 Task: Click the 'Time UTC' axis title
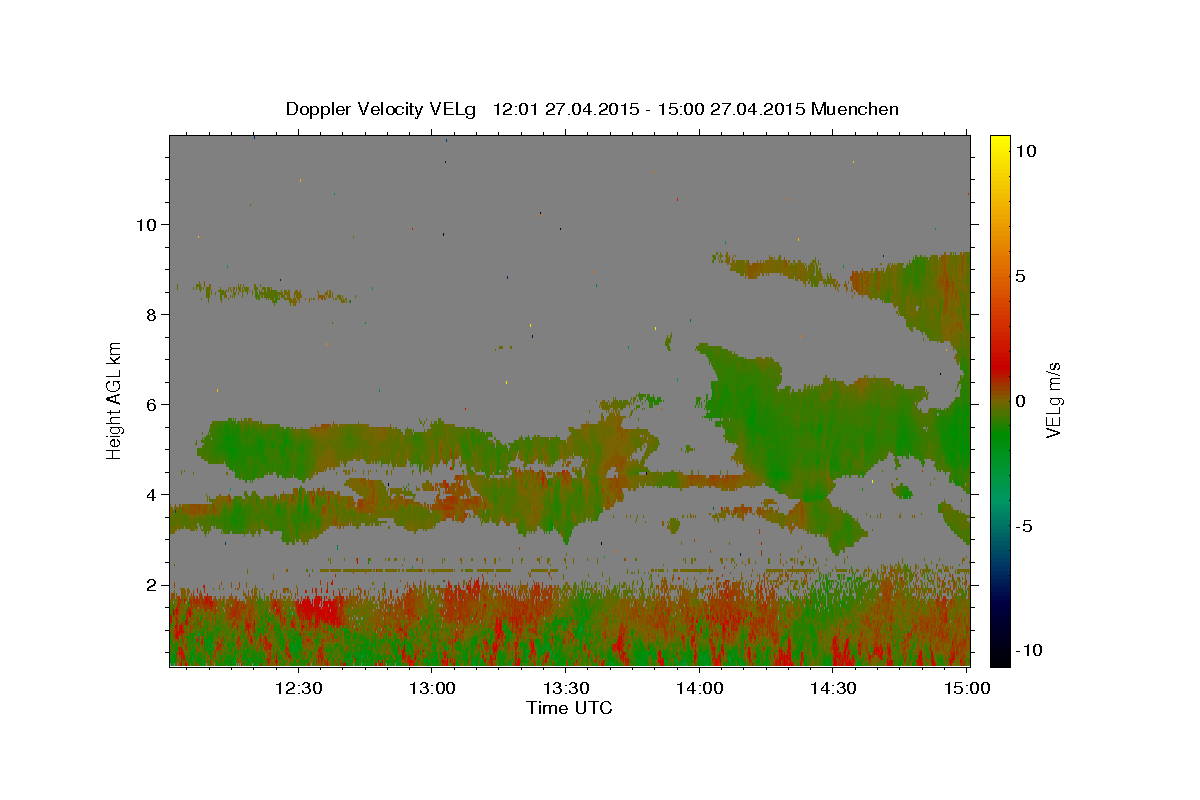tap(569, 708)
